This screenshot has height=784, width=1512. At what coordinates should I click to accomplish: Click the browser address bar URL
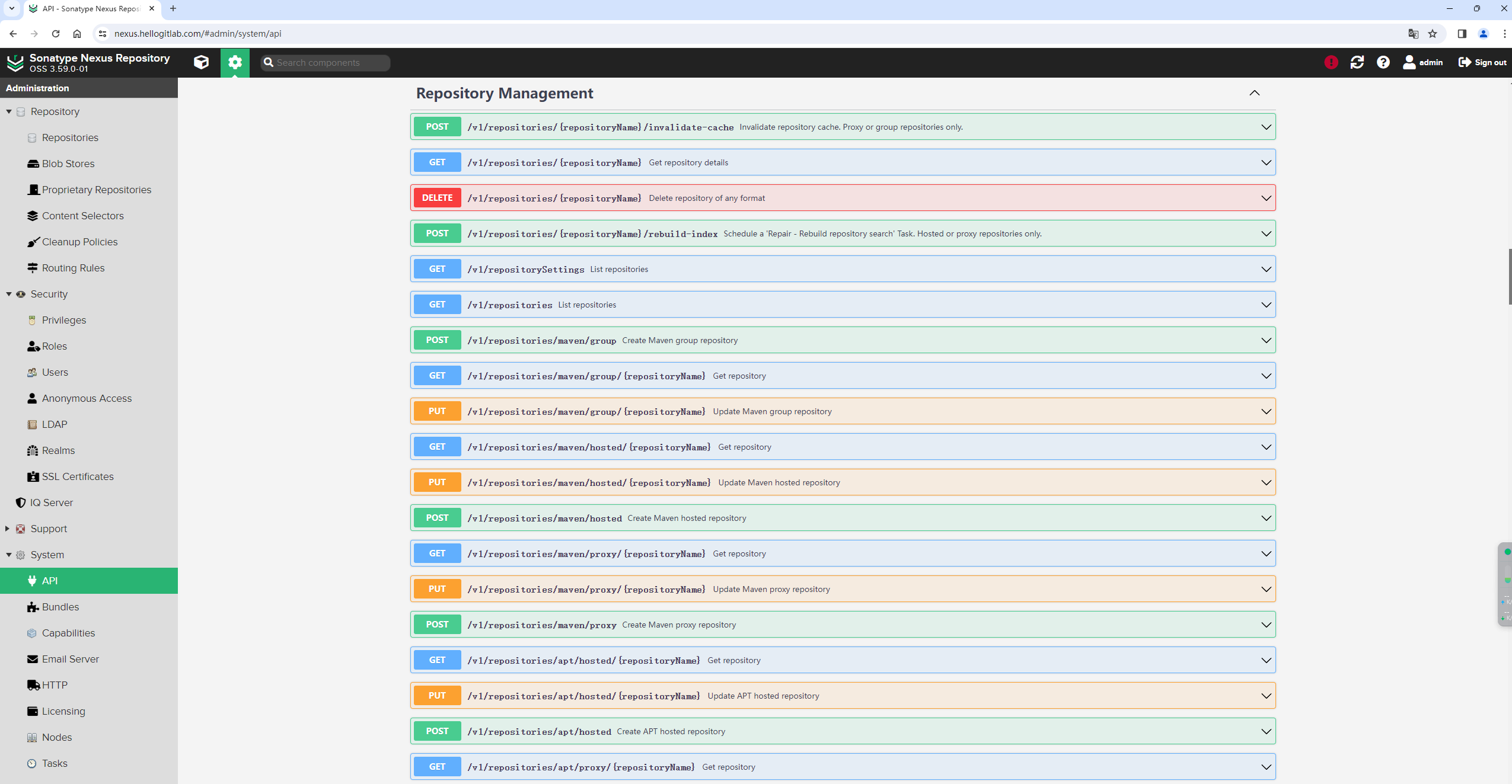[197, 34]
